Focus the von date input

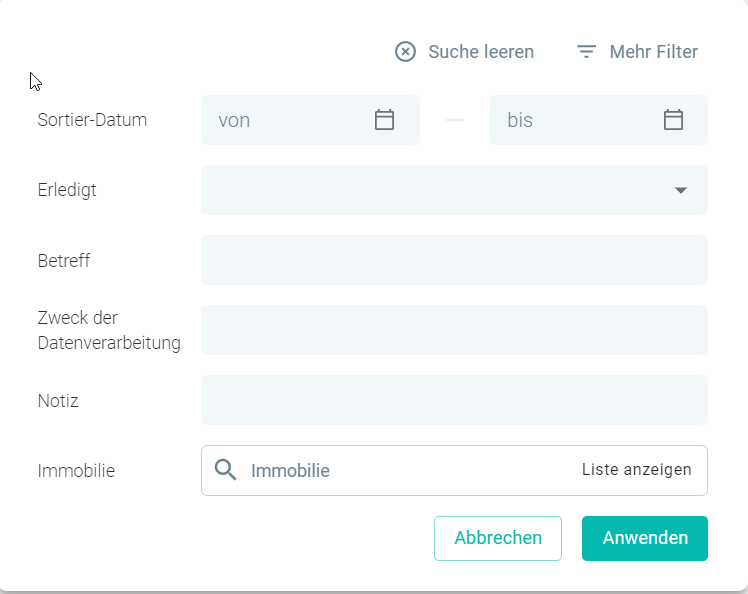310,120
